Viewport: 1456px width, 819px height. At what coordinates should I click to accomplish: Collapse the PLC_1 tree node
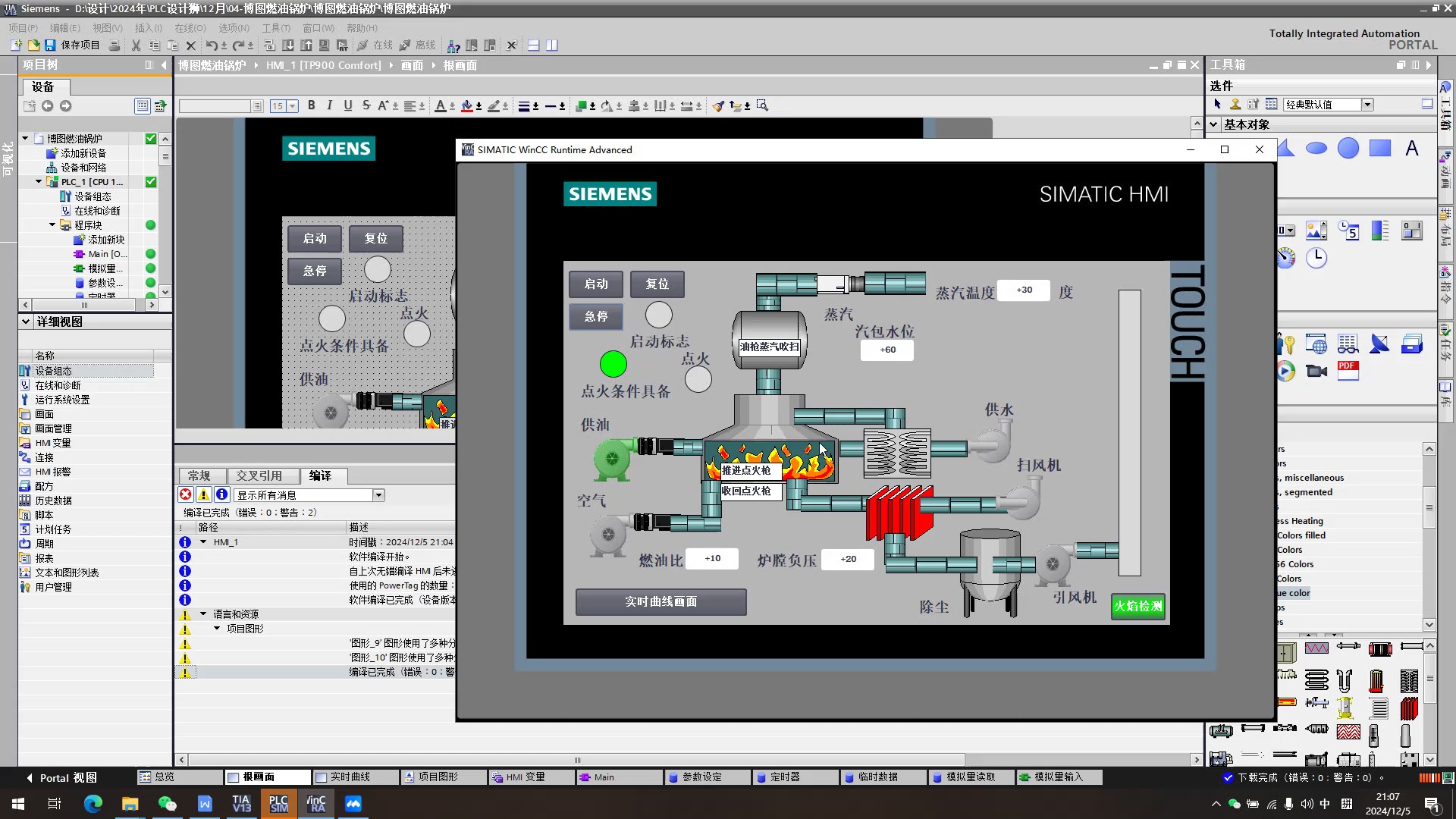point(39,182)
